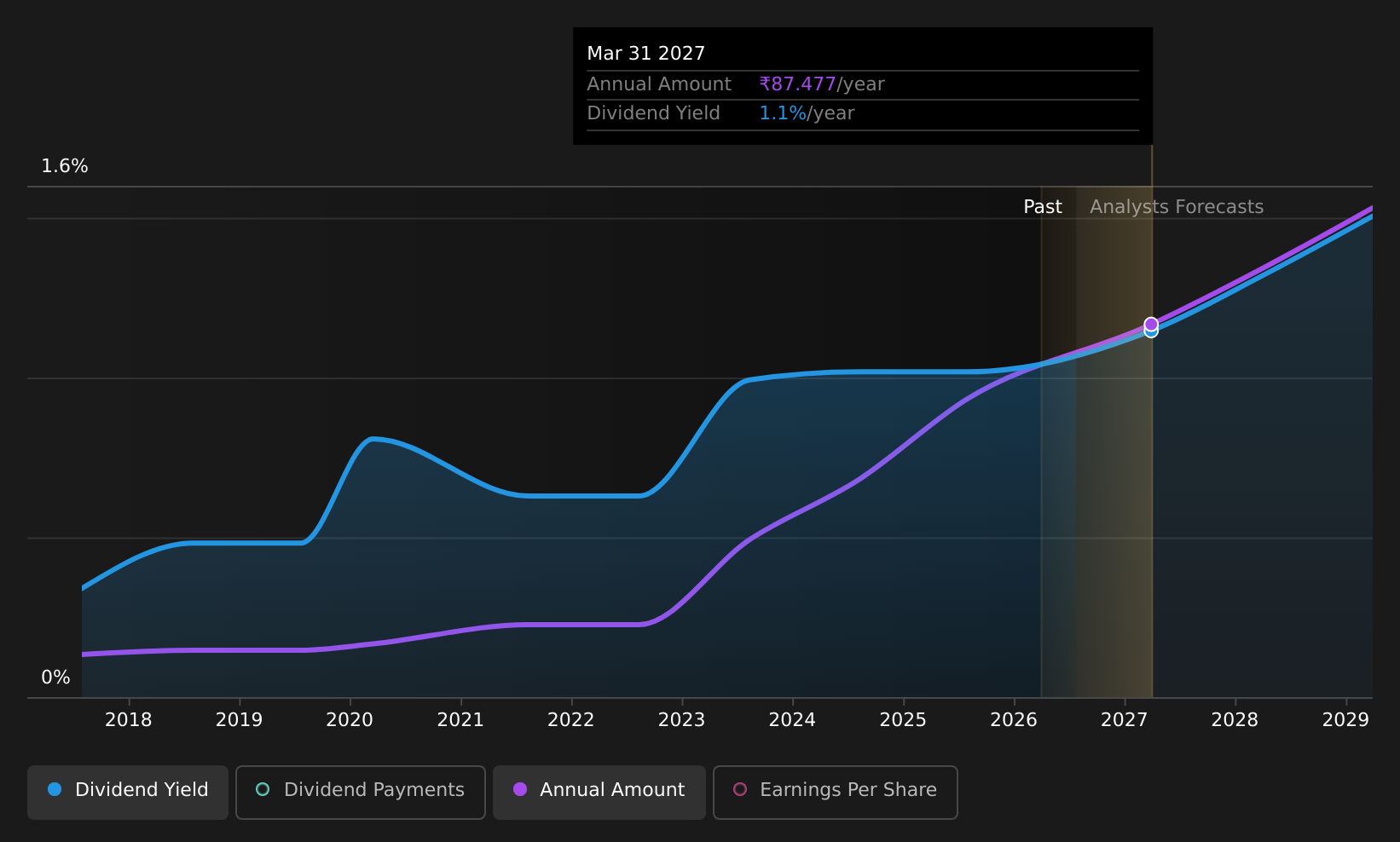Viewport: 1400px width, 842px height.
Task: Enable the Earnings Per Share series
Action: tap(836, 792)
